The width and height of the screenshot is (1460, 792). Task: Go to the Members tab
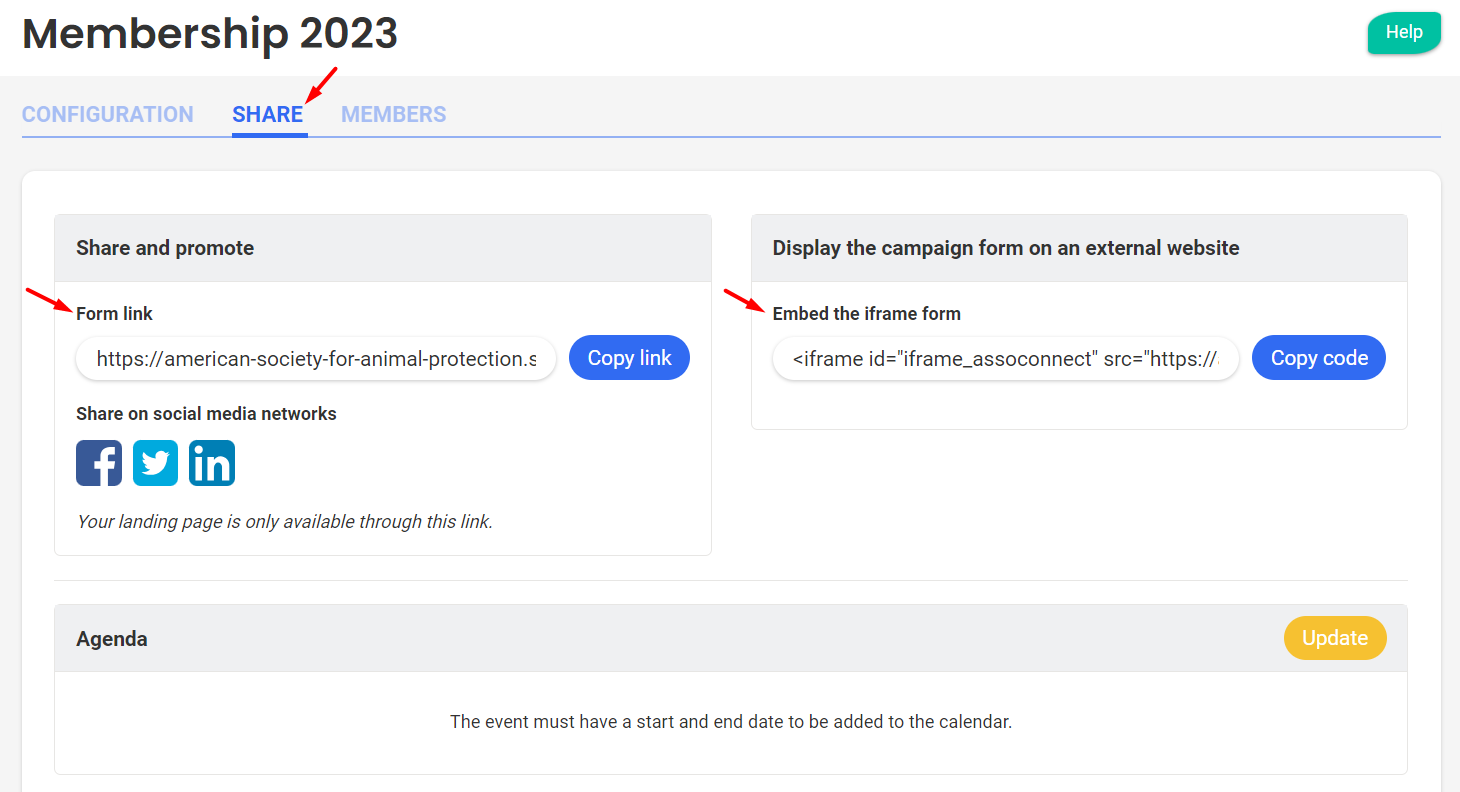pos(394,114)
